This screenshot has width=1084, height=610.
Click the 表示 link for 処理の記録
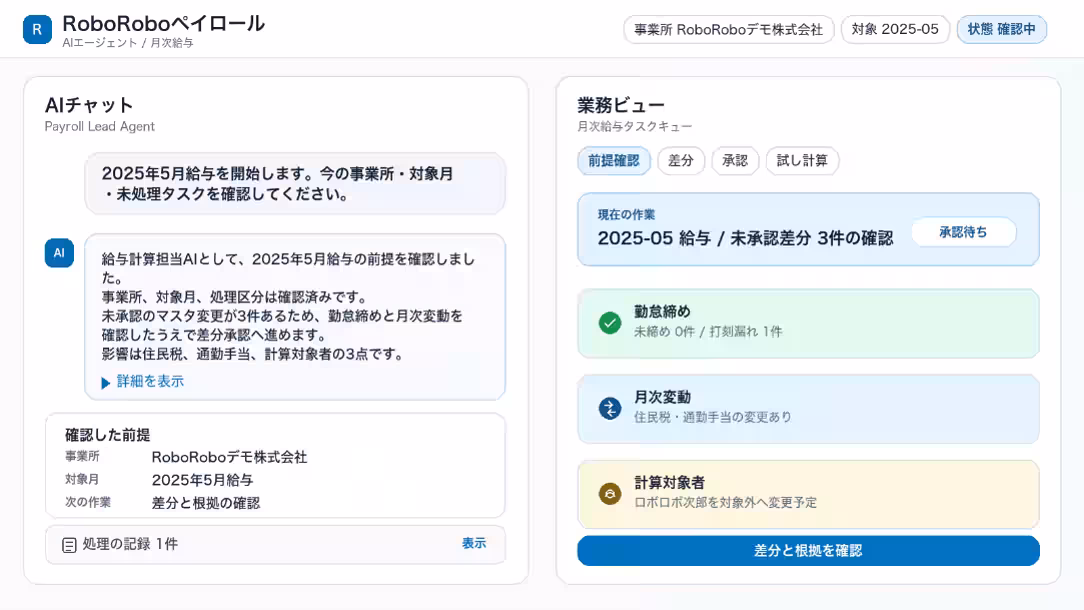tap(474, 544)
